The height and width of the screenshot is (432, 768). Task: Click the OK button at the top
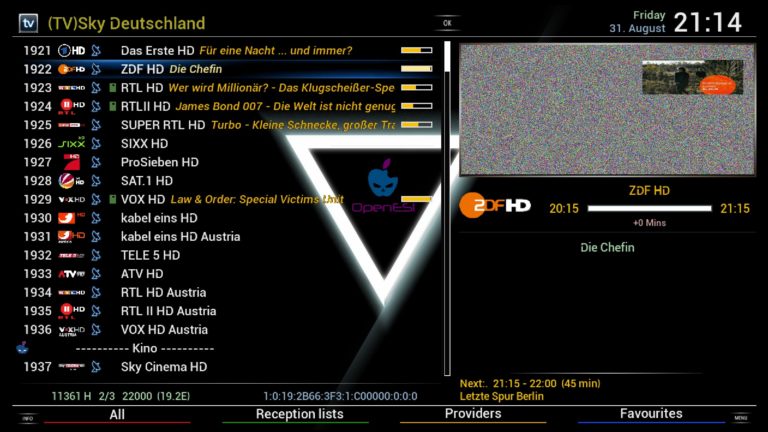[447, 23]
